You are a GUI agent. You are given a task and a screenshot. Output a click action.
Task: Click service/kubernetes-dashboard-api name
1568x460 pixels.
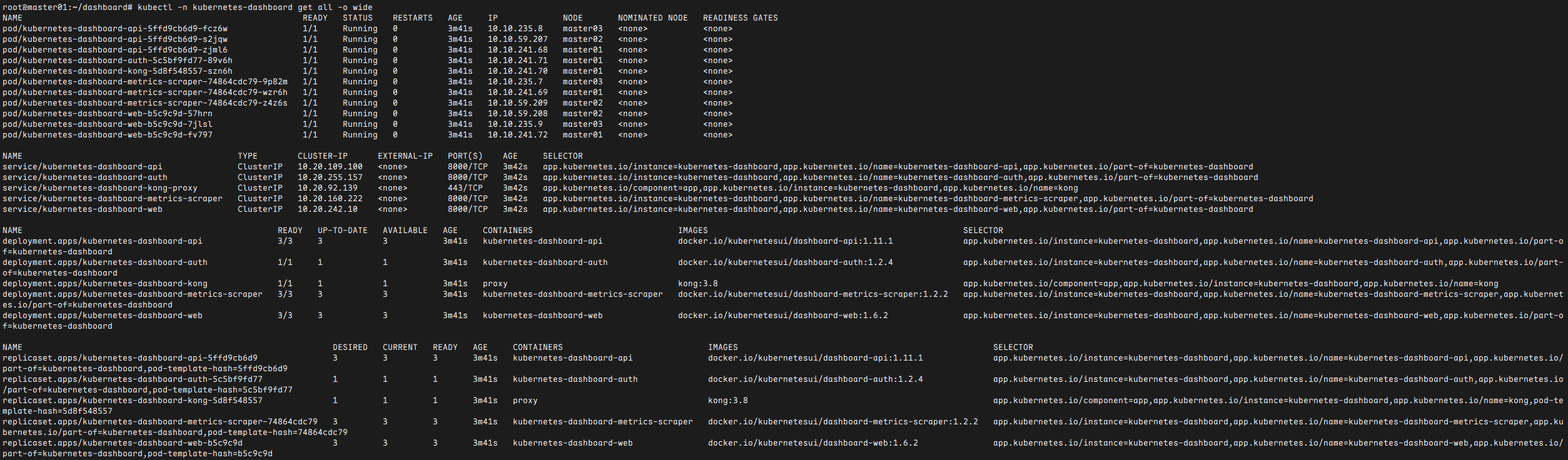click(x=83, y=167)
